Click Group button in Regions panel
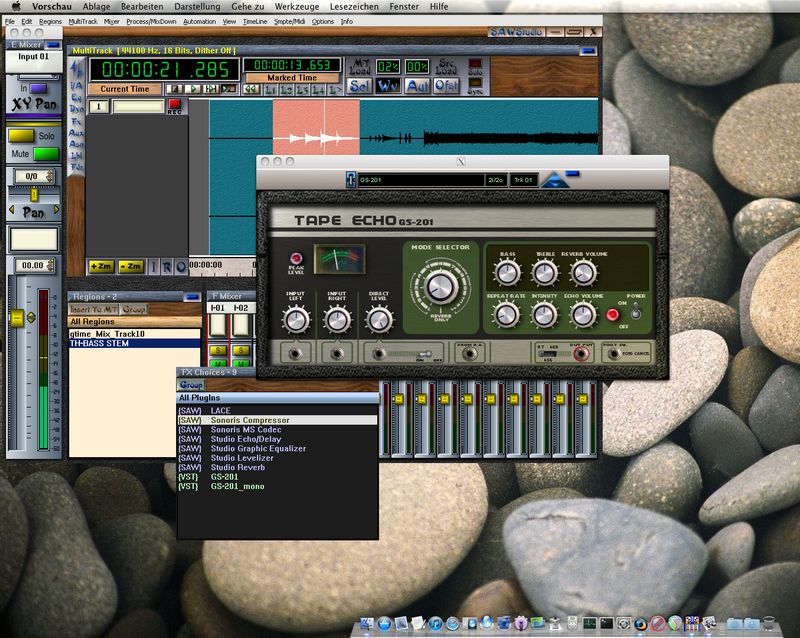The width and height of the screenshot is (800, 638). pyautogui.click(x=134, y=309)
